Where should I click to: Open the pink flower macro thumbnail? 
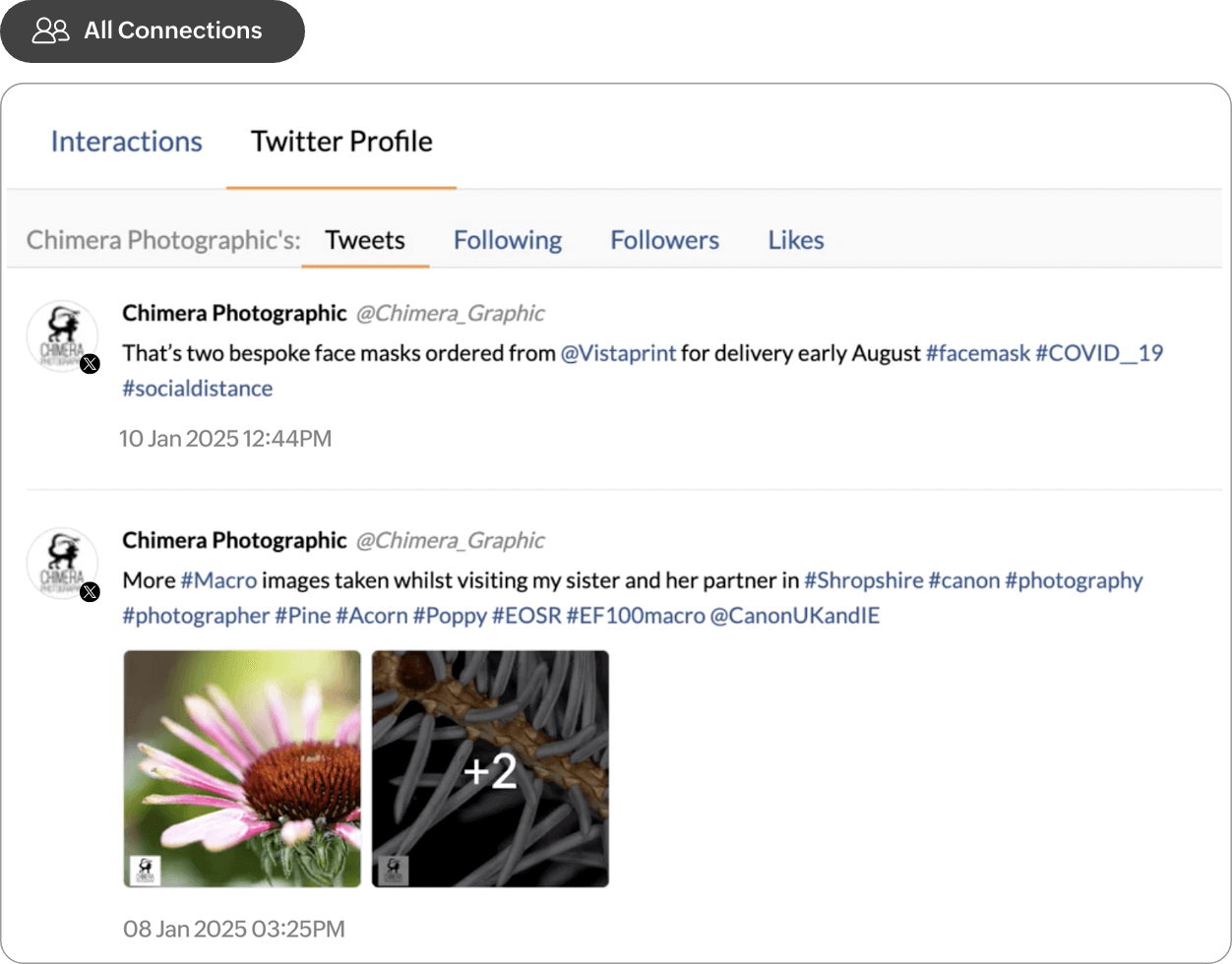[x=242, y=768]
